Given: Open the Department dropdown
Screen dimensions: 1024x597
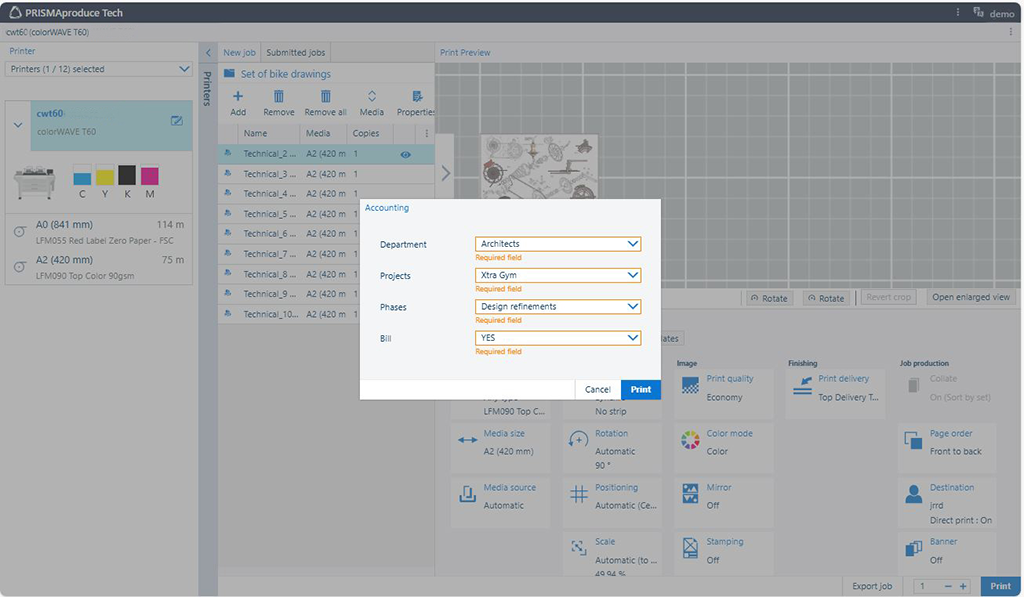Looking at the screenshot, I should point(557,244).
